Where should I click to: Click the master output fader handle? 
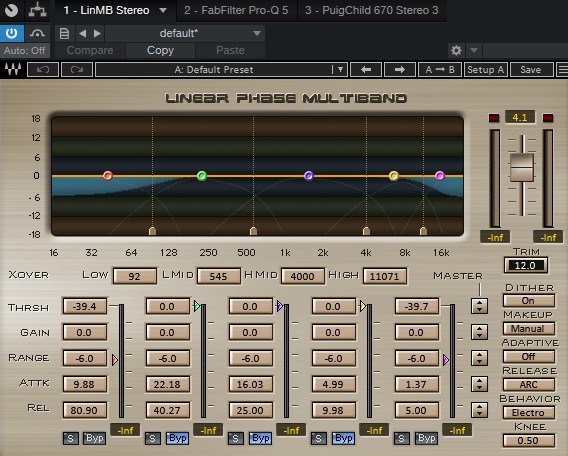click(522, 167)
